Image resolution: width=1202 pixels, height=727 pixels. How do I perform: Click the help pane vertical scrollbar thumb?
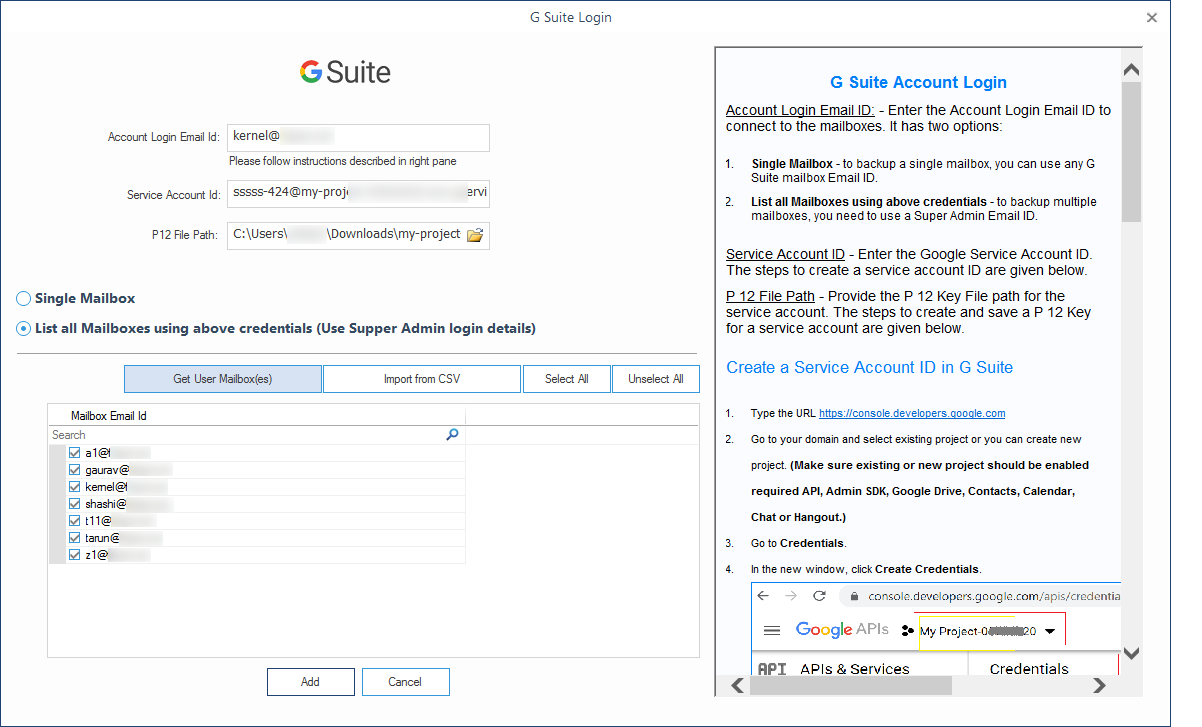pyautogui.click(x=1131, y=154)
